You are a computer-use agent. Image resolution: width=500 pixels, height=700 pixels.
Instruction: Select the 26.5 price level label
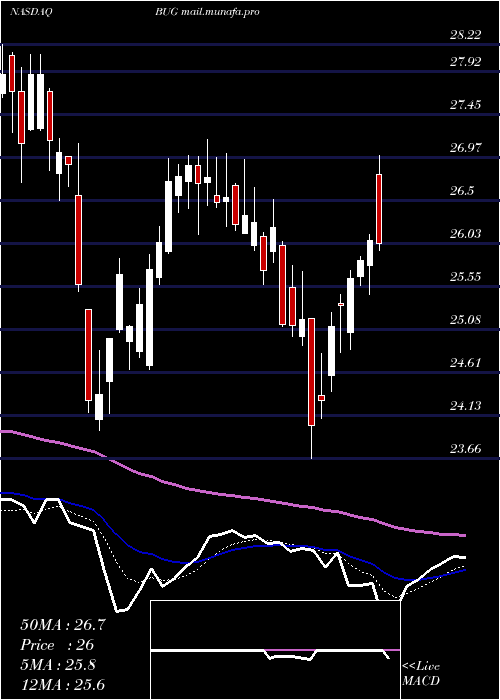click(462, 191)
